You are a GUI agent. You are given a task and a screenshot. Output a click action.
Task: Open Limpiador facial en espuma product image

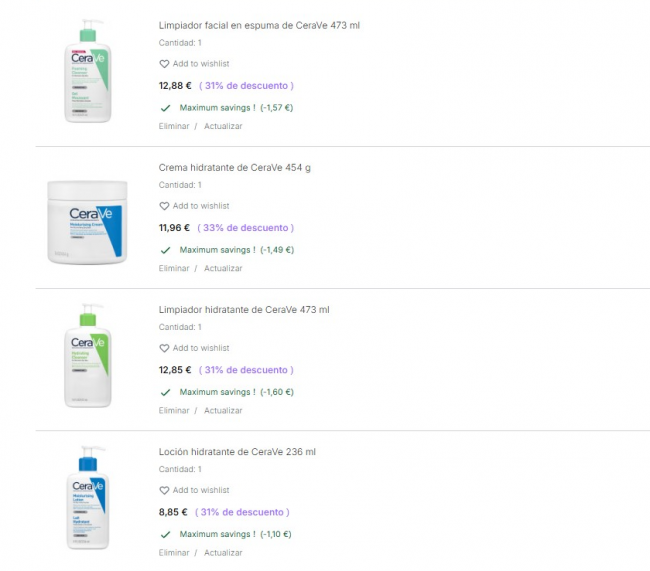click(x=88, y=71)
